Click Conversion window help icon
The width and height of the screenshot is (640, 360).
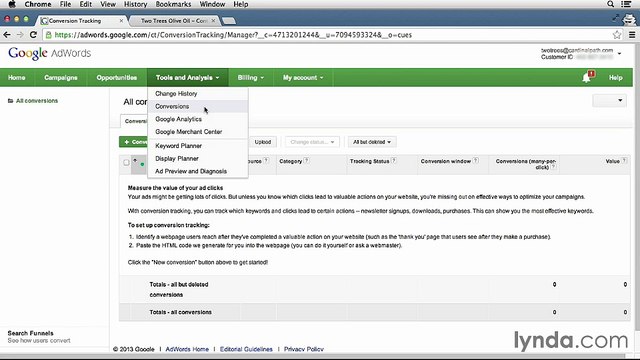pyautogui.click(x=476, y=160)
